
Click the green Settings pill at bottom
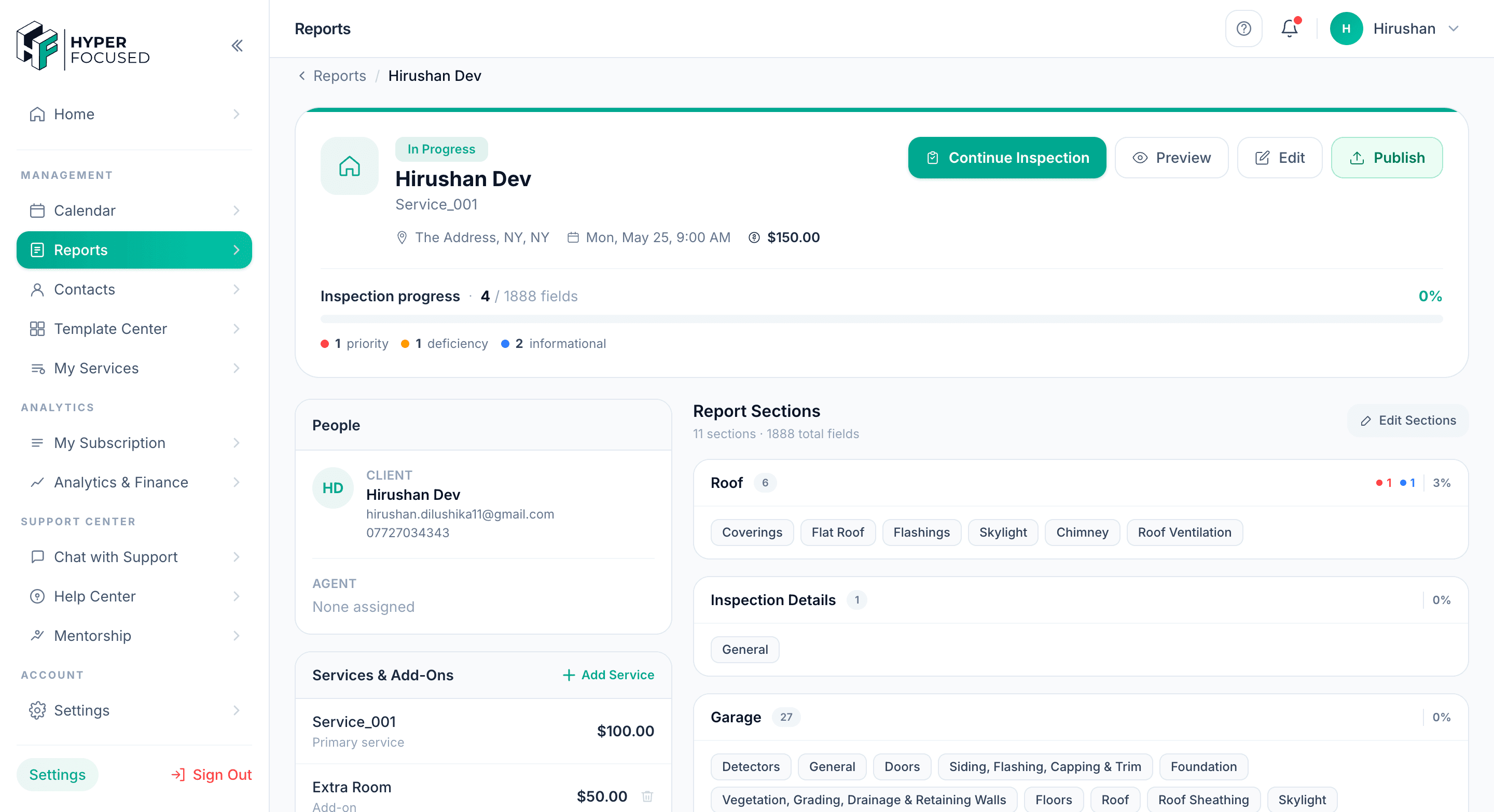[x=58, y=775]
